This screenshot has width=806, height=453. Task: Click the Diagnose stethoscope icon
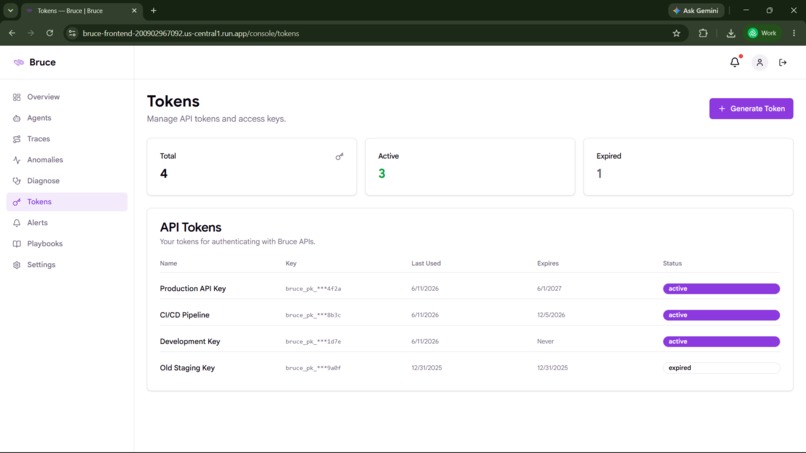pos(16,181)
